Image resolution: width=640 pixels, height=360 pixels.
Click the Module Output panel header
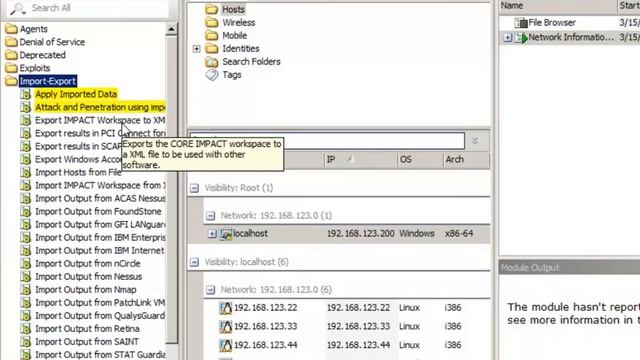(x=569, y=268)
